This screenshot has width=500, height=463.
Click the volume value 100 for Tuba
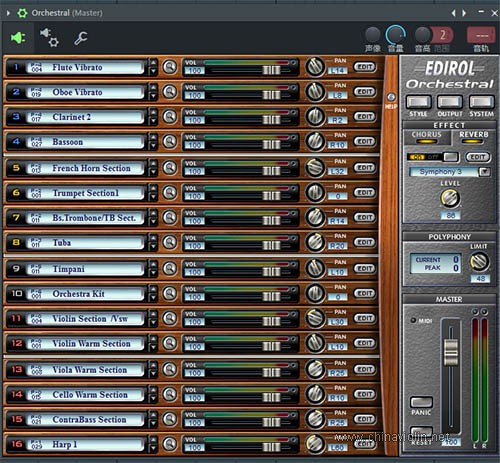point(195,246)
